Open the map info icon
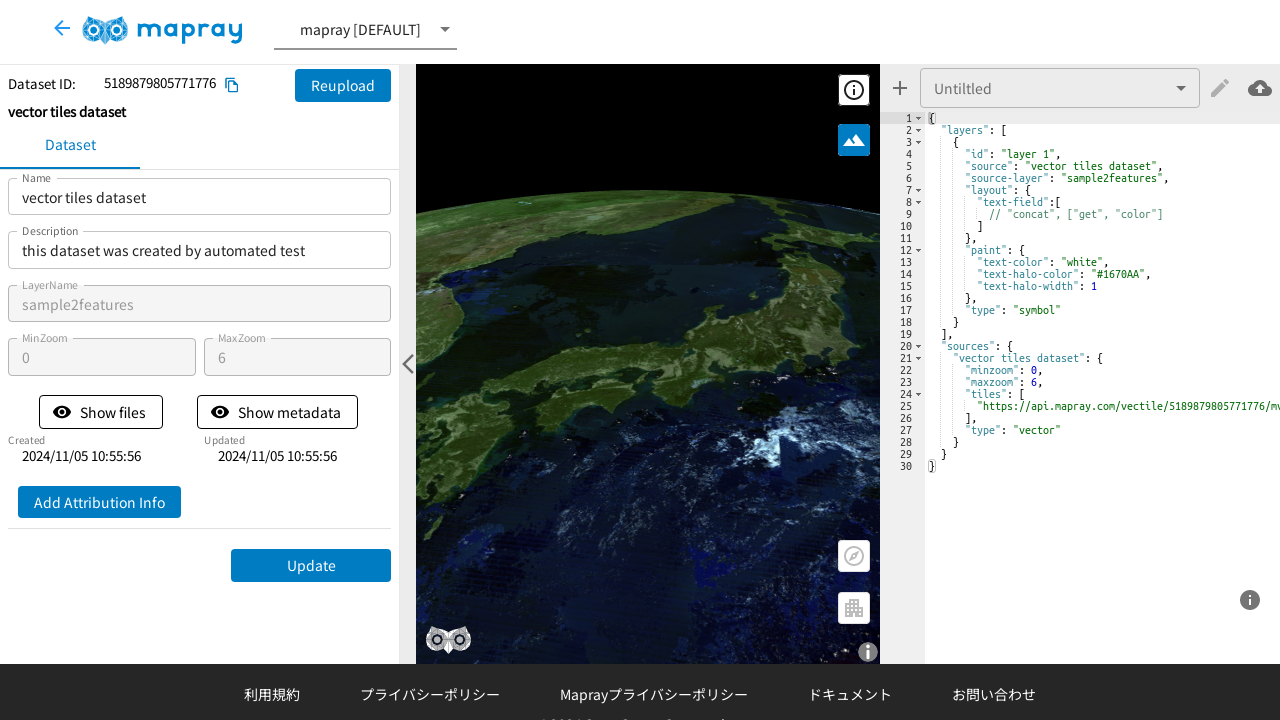Image resolution: width=1280 pixels, height=720 pixels. [853, 90]
